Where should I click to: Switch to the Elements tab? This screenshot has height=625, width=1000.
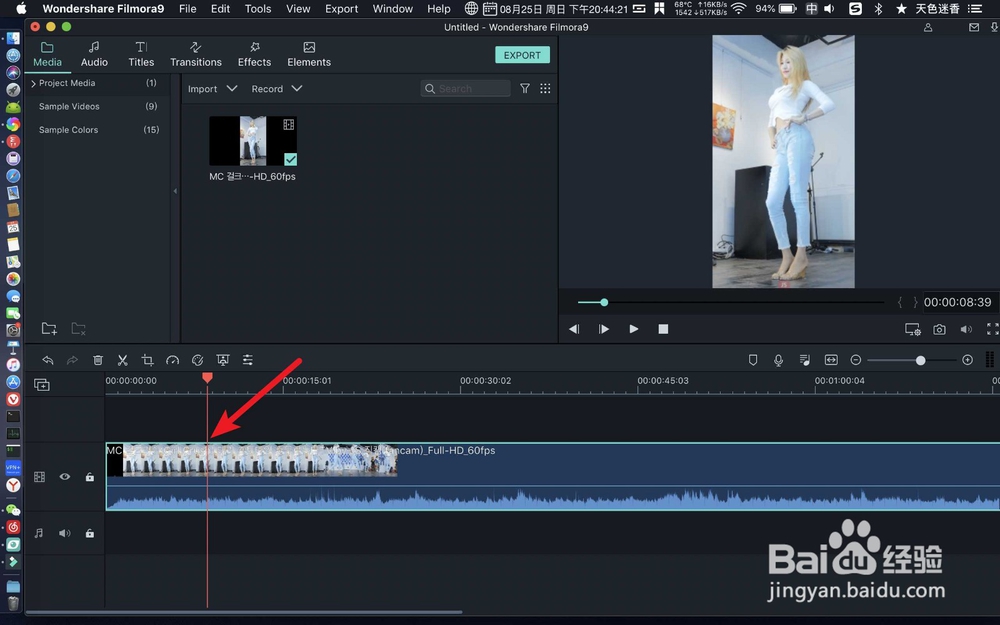click(309, 54)
